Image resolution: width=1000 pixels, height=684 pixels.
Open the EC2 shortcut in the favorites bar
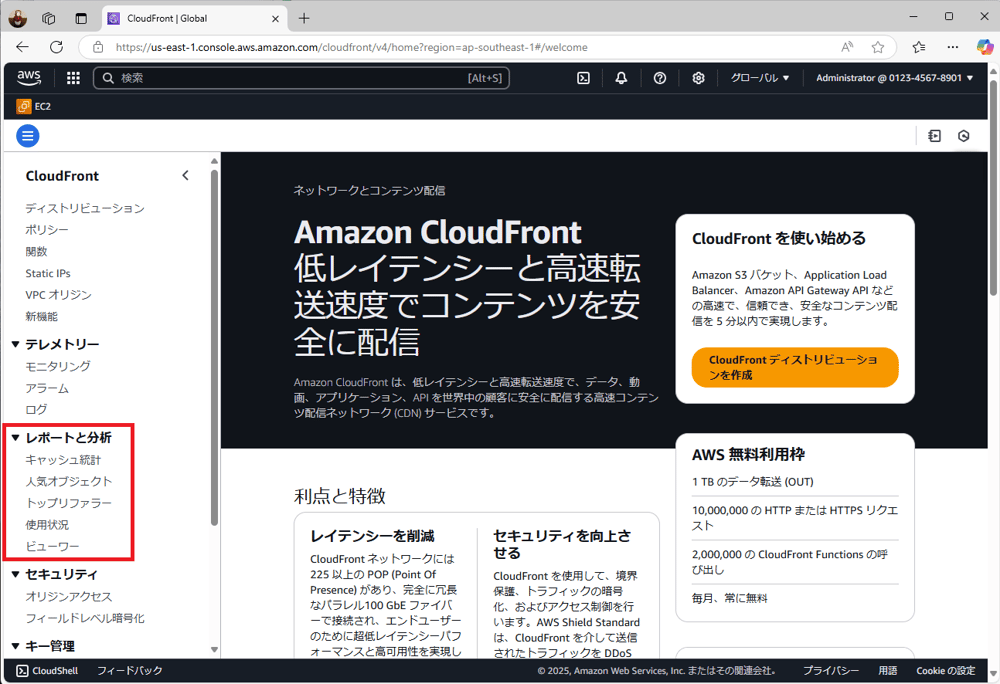(x=34, y=106)
